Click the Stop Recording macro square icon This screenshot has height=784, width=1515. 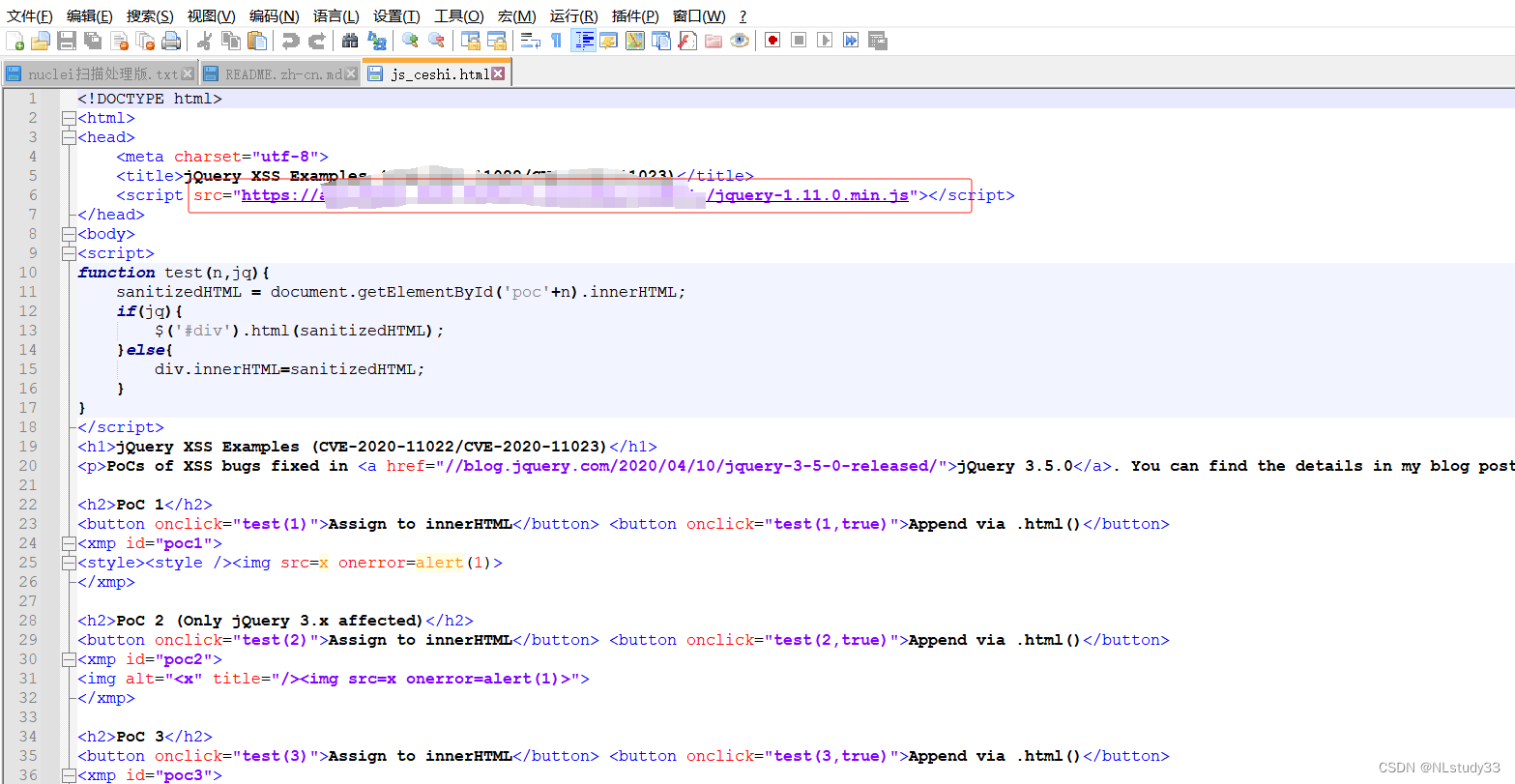point(799,41)
